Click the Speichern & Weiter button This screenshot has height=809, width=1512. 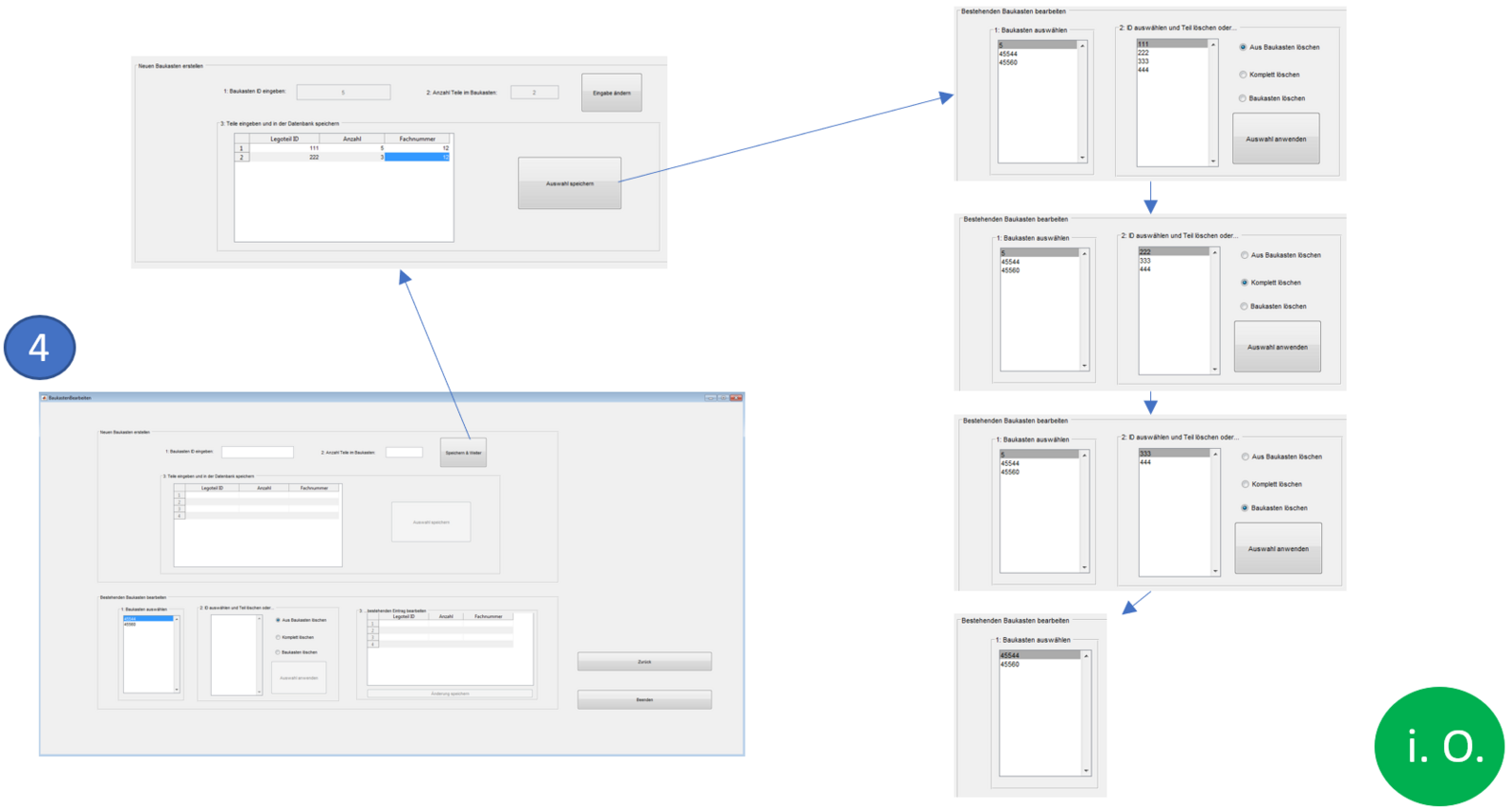[x=463, y=453]
